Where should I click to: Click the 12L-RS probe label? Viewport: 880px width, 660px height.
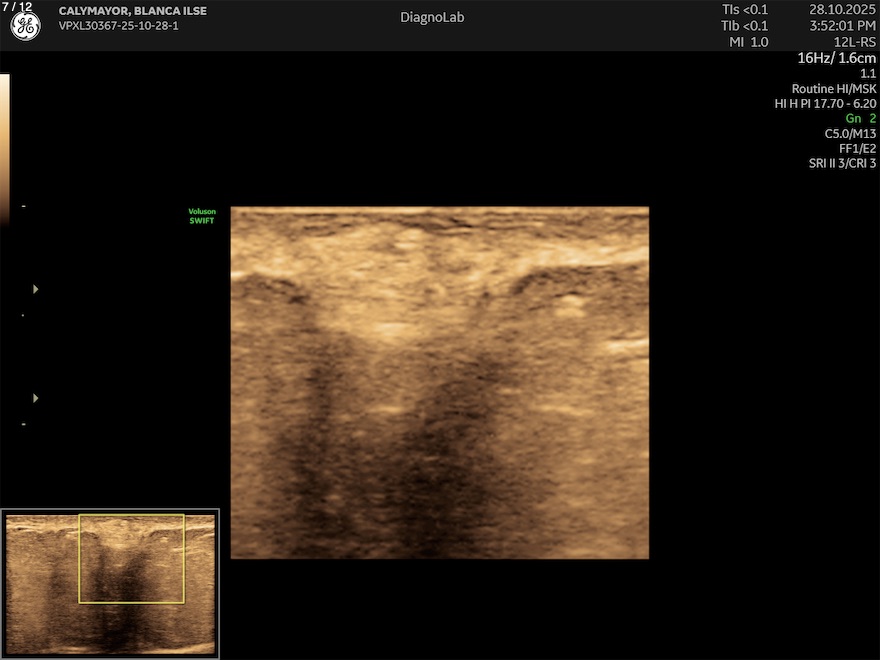pos(854,42)
